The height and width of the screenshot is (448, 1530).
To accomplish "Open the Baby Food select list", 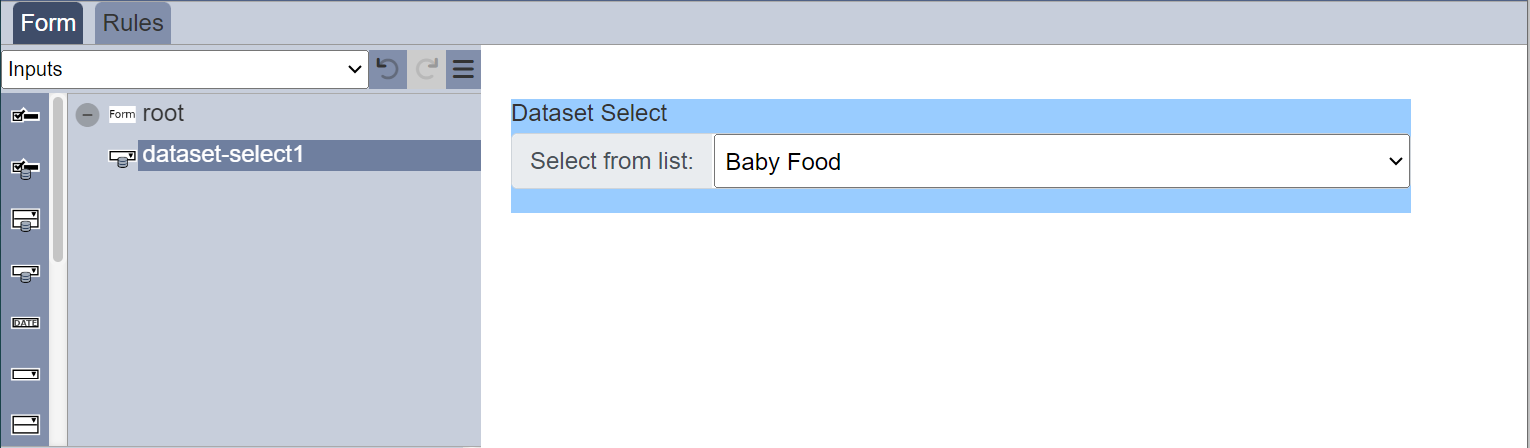I will pyautogui.click(x=1061, y=161).
